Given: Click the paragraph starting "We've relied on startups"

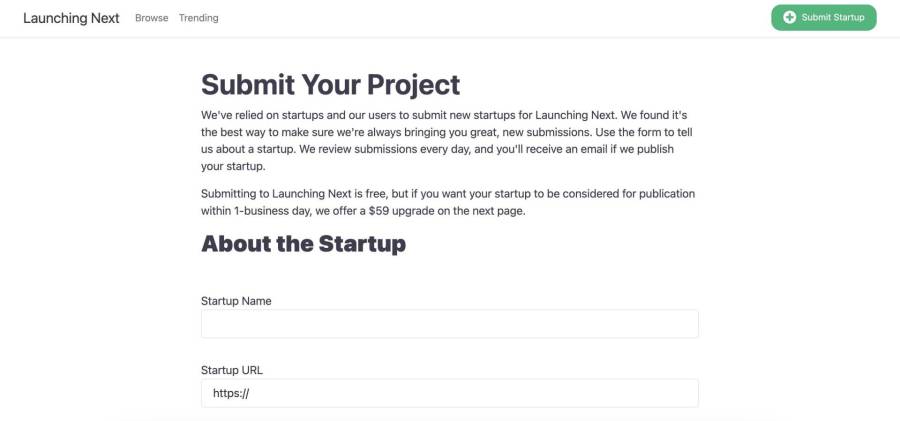Looking at the screenshot, I should 448,140.
